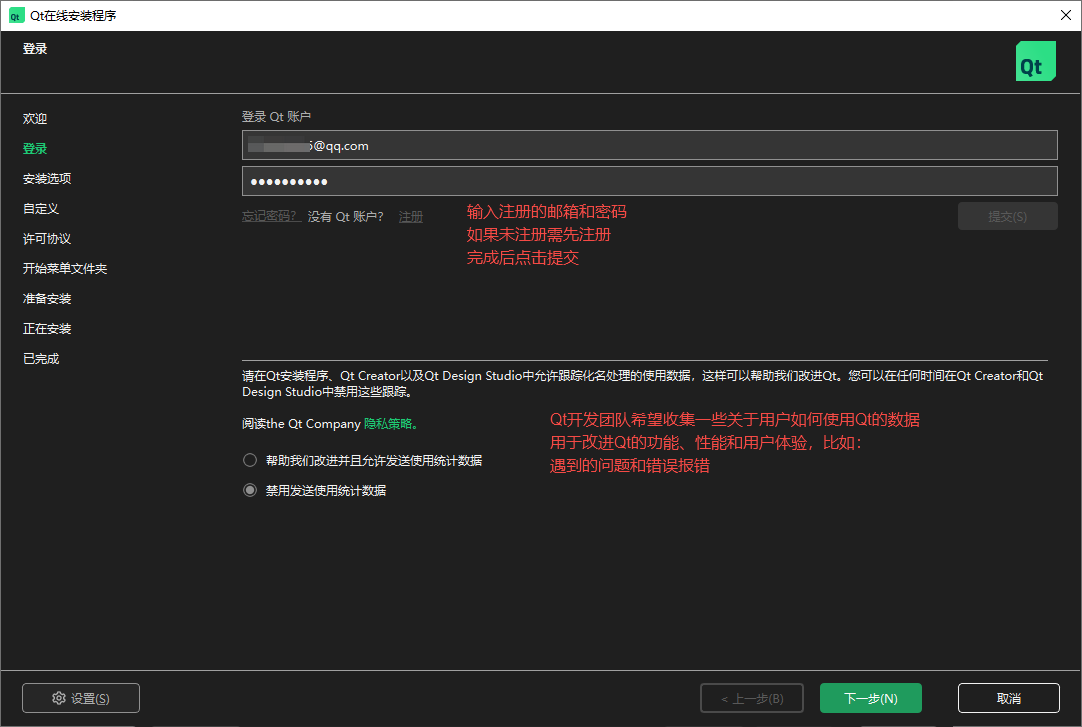Select 已完成 step in sidebar
Image resolution: width=1082 pixels, height=727 pixels.
tap(41, 359)
